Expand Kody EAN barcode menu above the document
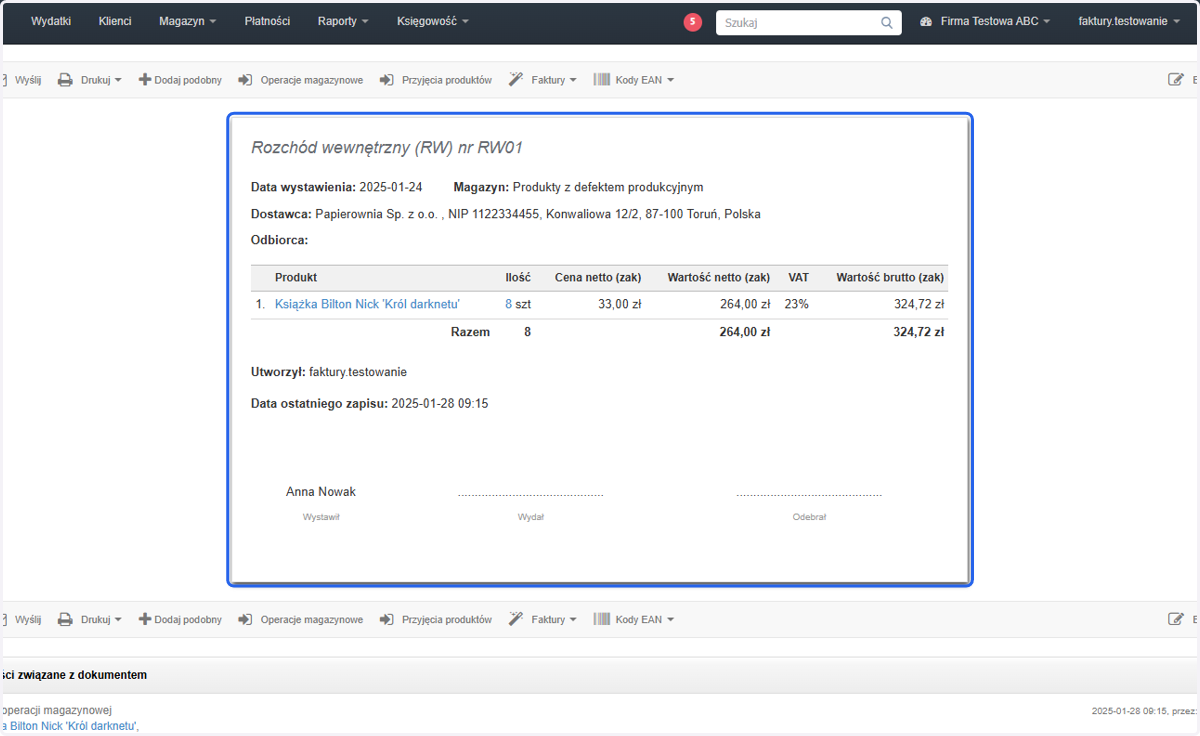This screenshot has width=1200, height=736. 634,80
